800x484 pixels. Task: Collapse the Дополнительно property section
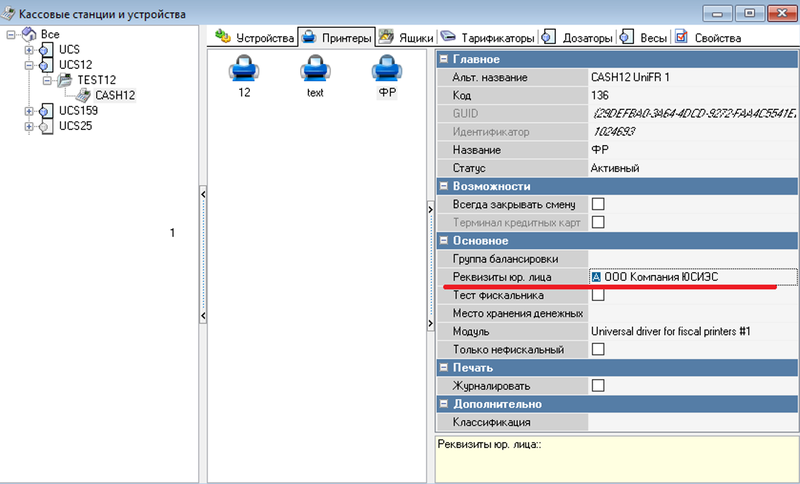coord(444,403)
